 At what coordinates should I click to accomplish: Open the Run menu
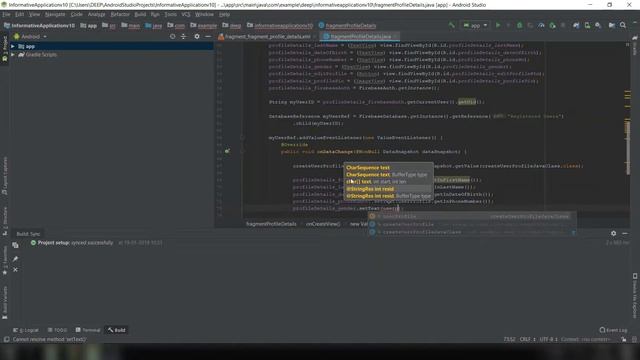click(x=155, y=14)
